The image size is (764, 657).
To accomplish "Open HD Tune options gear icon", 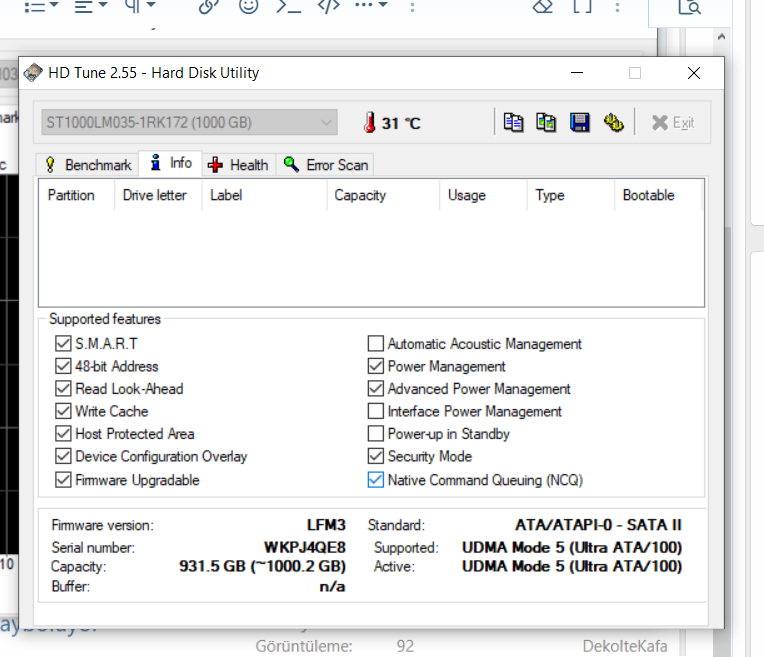I will click(613, 122).
